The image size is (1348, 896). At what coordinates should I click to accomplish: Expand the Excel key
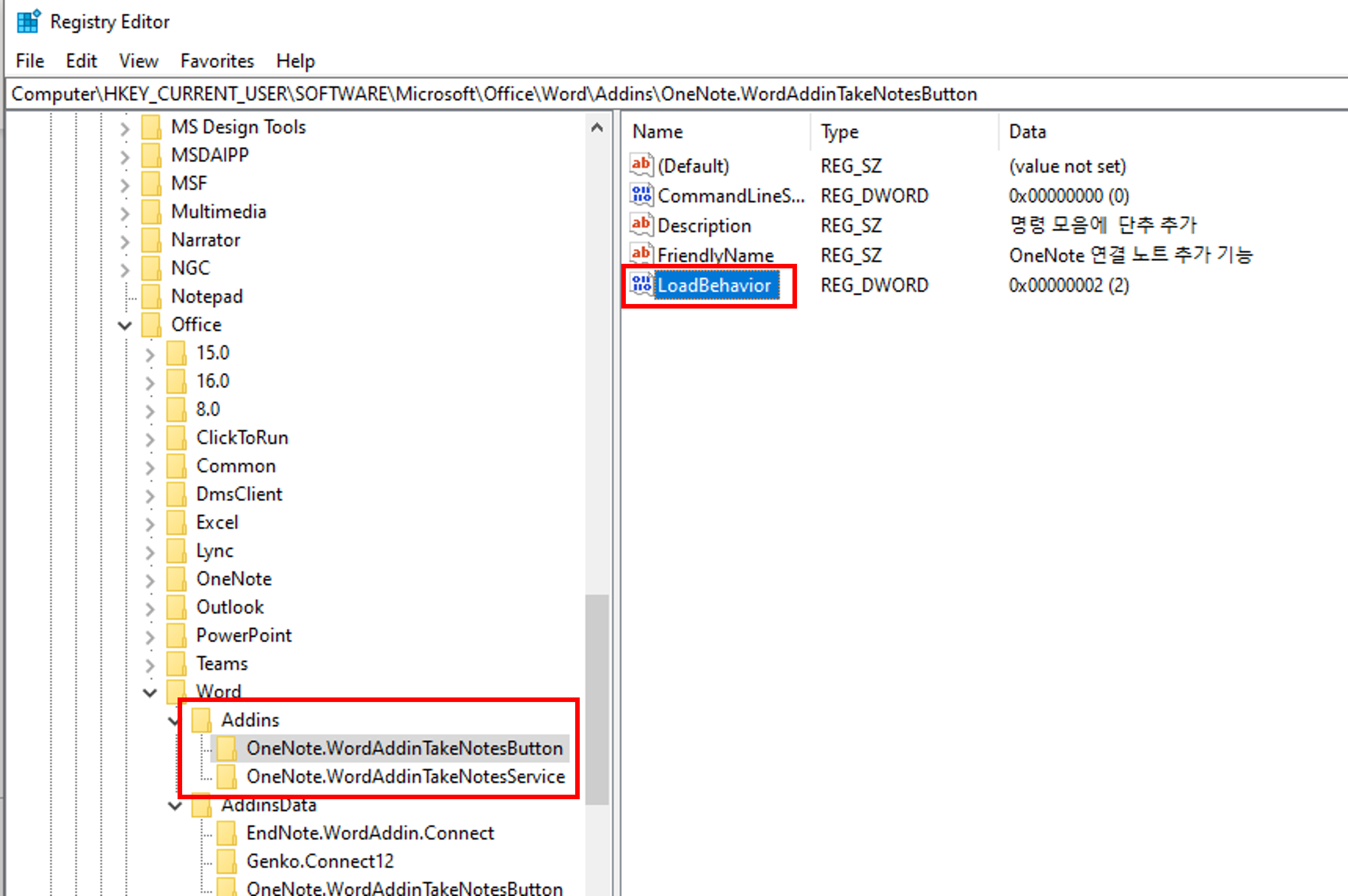[150, 524]
